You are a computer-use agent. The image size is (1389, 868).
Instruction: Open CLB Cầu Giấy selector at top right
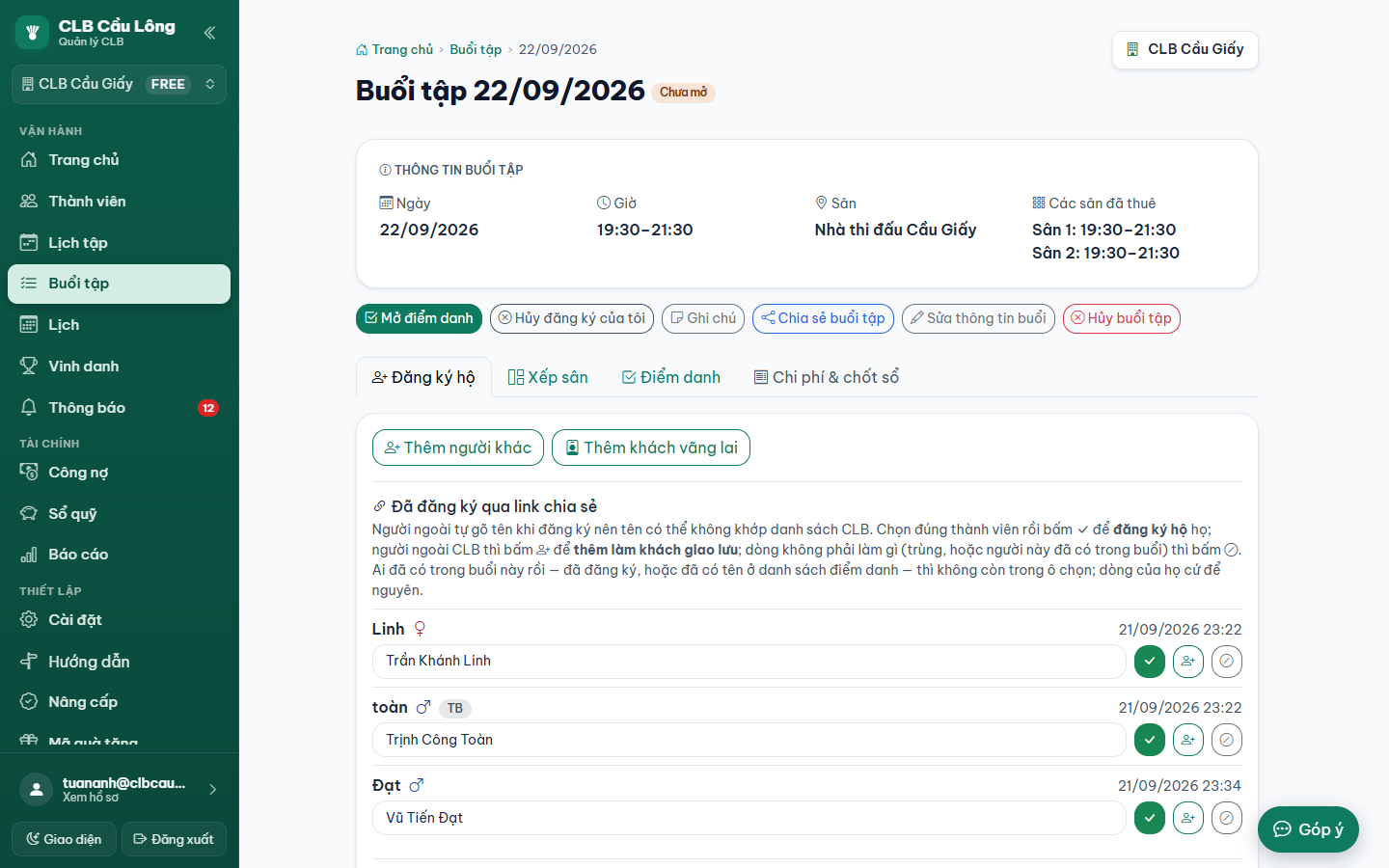pyautogui.click(x=1185, y=49)
